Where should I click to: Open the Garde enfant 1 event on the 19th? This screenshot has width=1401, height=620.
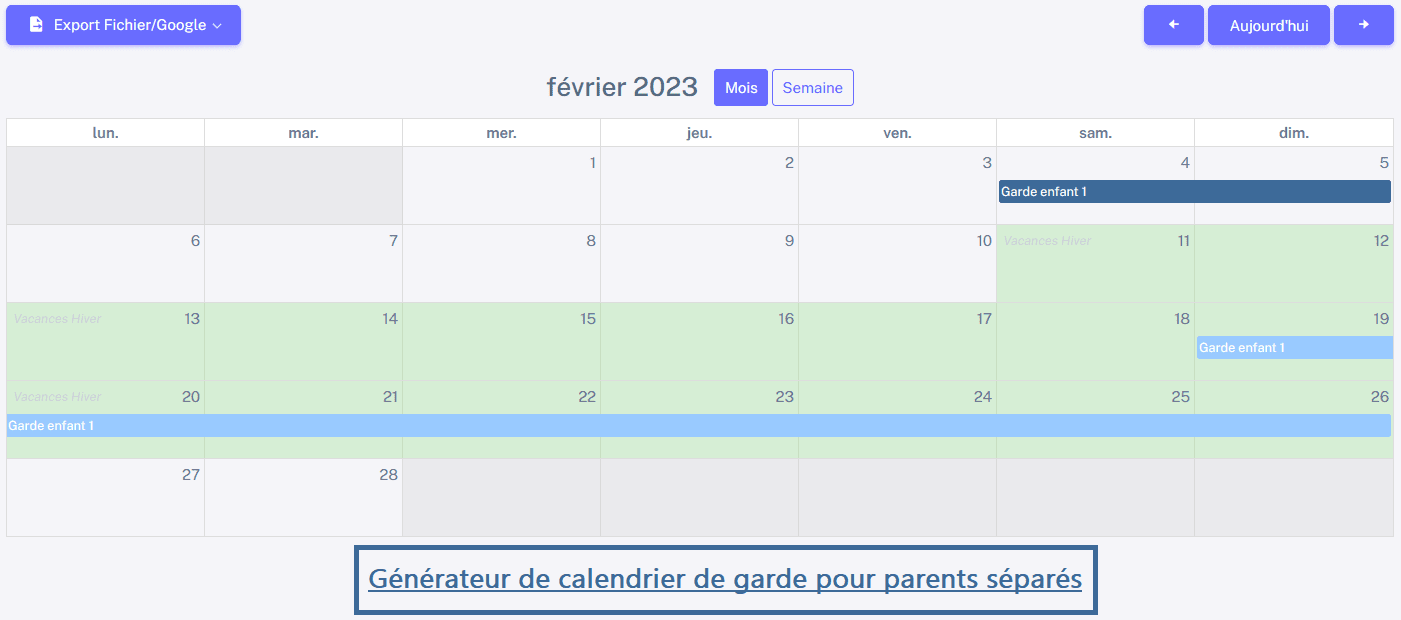coord(1294,348)
